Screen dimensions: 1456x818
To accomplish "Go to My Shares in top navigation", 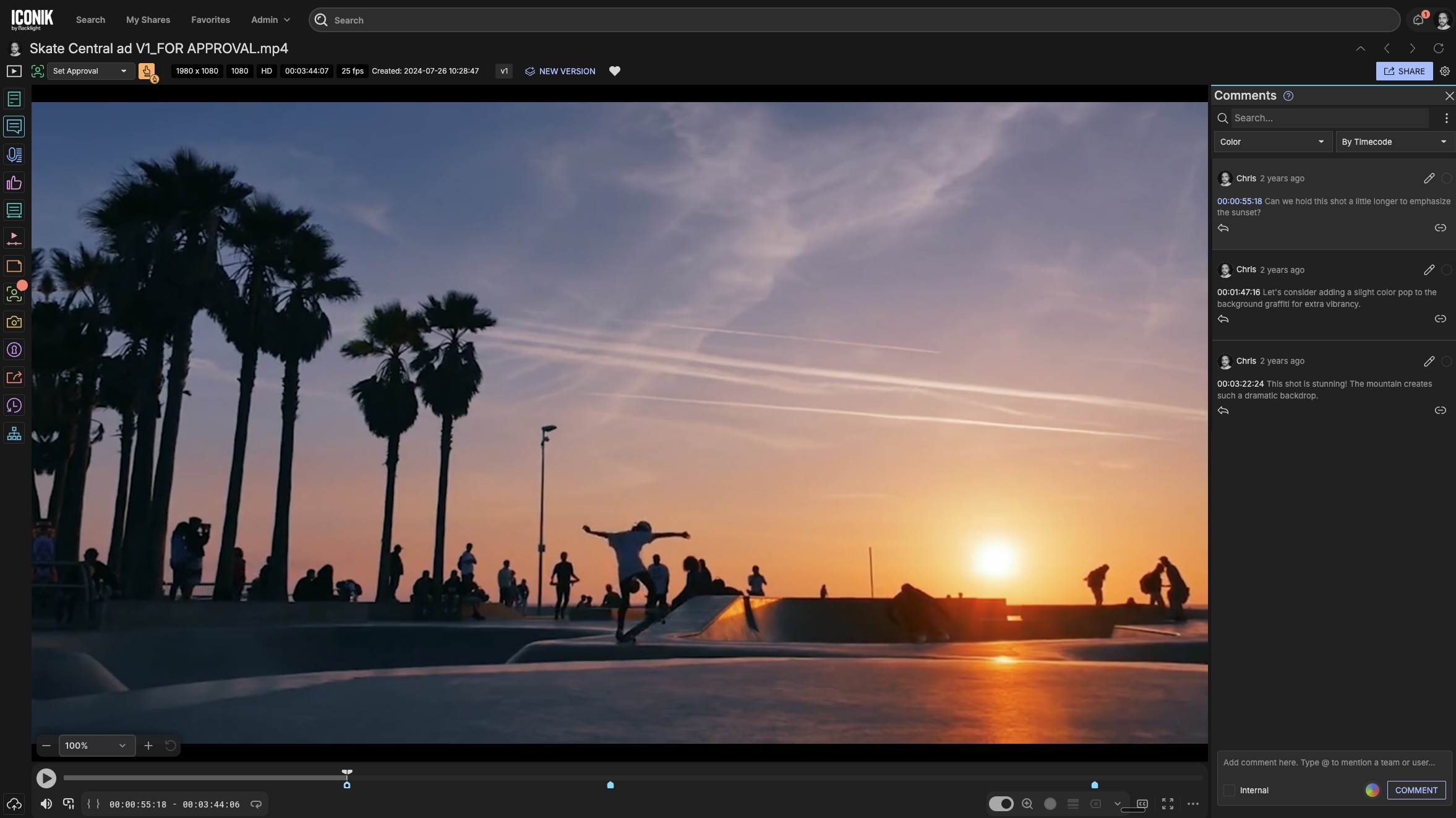I will pyautogui.click(x=148, y=20).
